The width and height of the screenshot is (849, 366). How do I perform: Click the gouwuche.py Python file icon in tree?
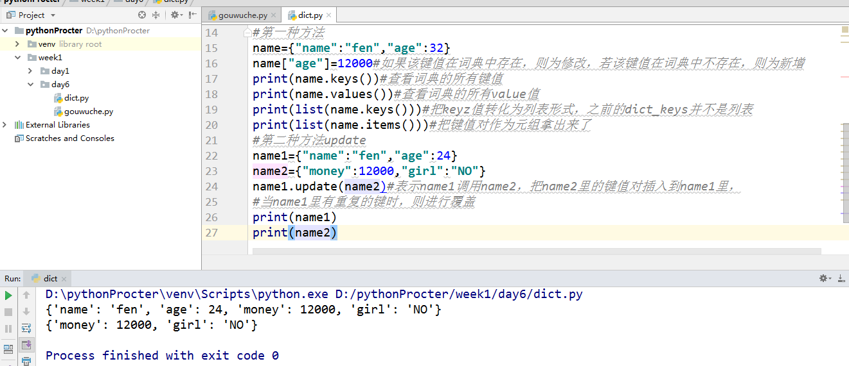[58, 112]
